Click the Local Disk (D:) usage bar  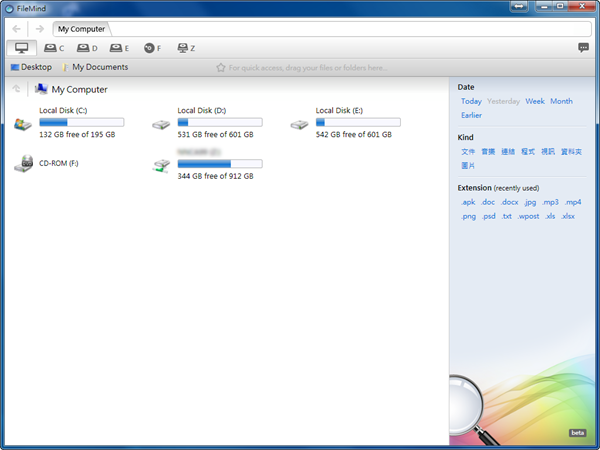220,122
